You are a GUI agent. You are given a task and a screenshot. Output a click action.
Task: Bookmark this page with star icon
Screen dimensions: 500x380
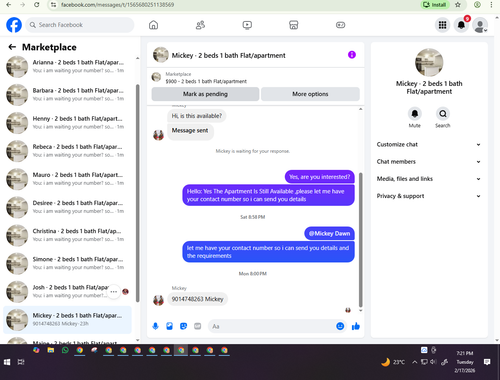pyautogui.click(x=458, y=5)
